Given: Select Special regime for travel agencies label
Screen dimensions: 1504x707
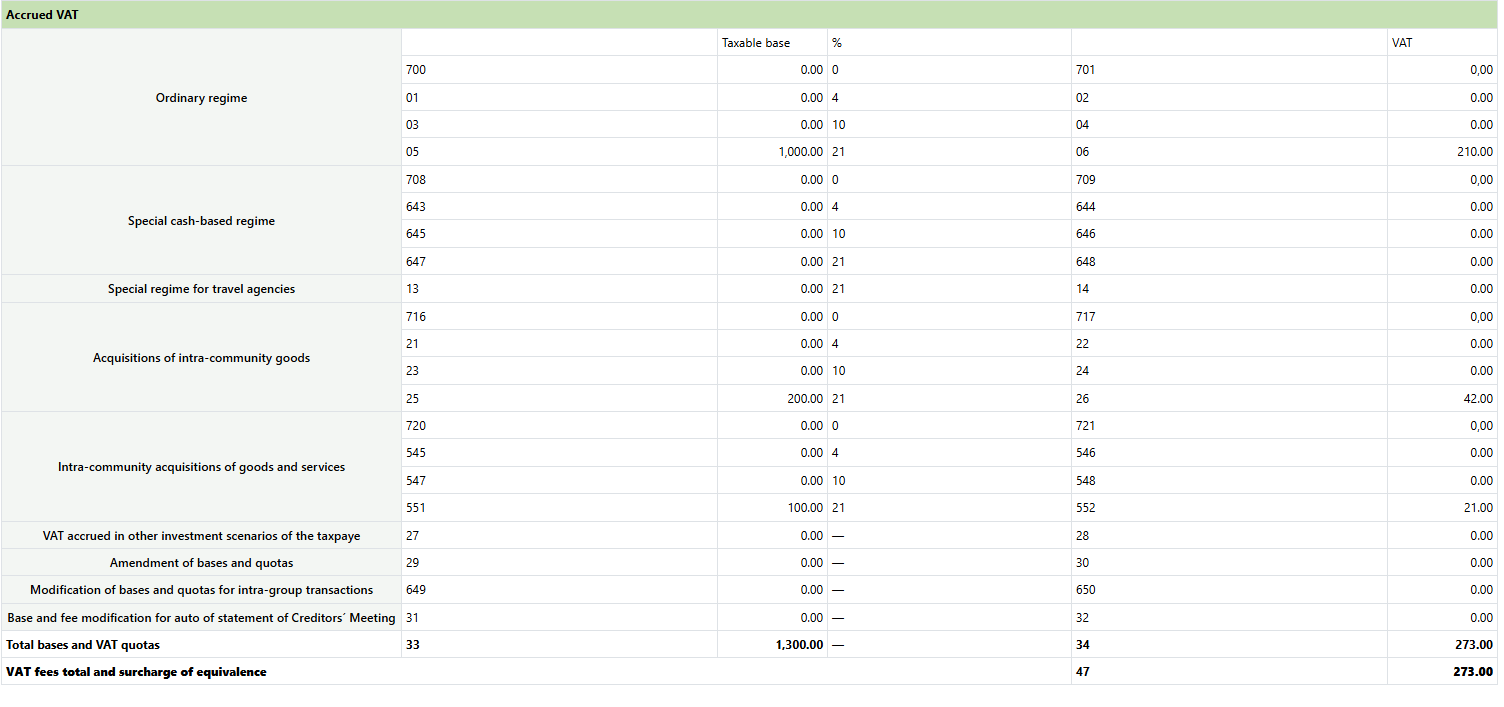Looking at the screenshot, I should (x=201, y=289).
